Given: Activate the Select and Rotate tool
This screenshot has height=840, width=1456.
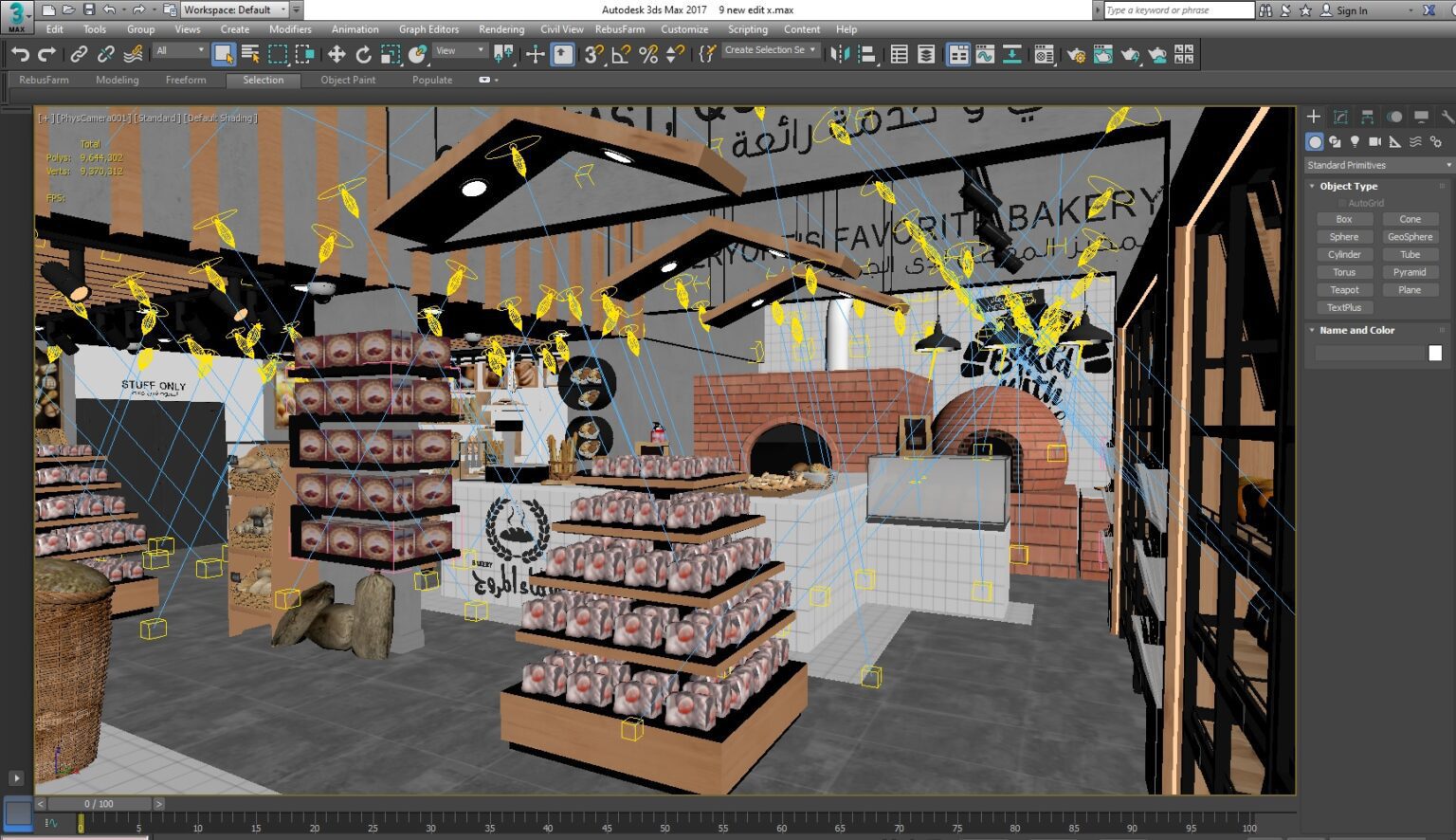Looking at the screenshot, I should [362, 54].
